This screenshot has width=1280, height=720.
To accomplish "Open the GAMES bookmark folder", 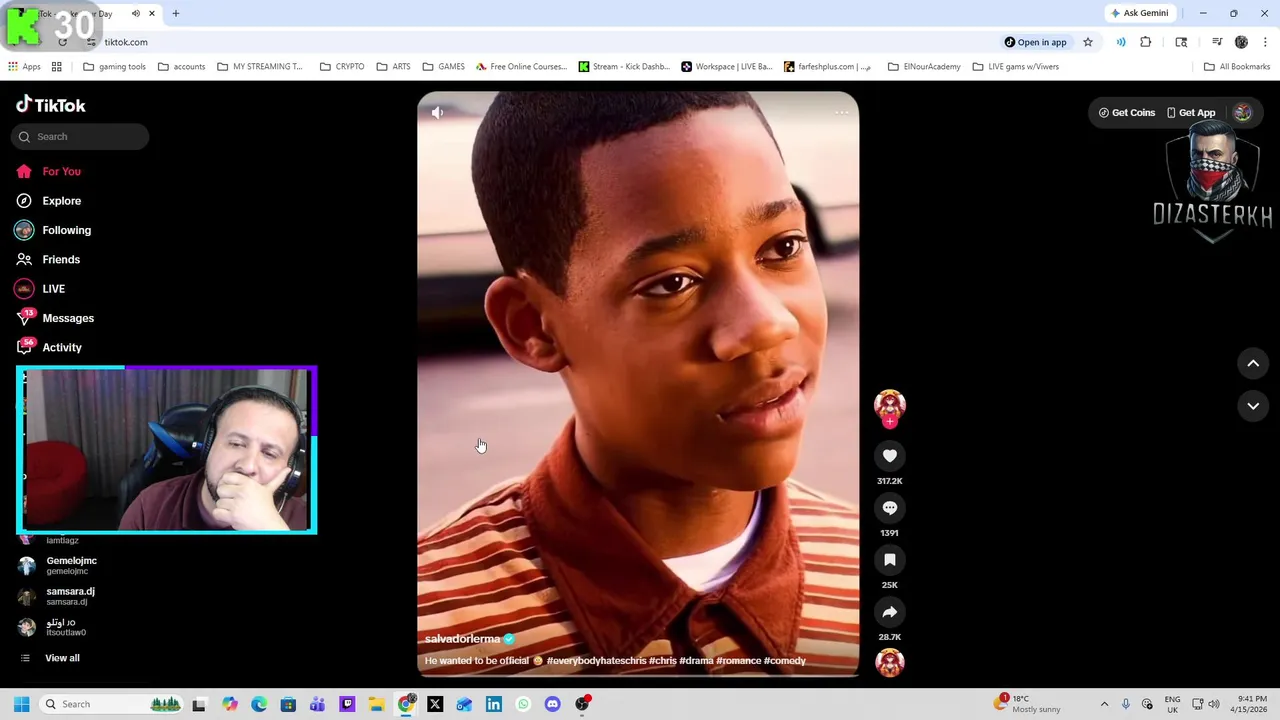I will click(443, 67).
